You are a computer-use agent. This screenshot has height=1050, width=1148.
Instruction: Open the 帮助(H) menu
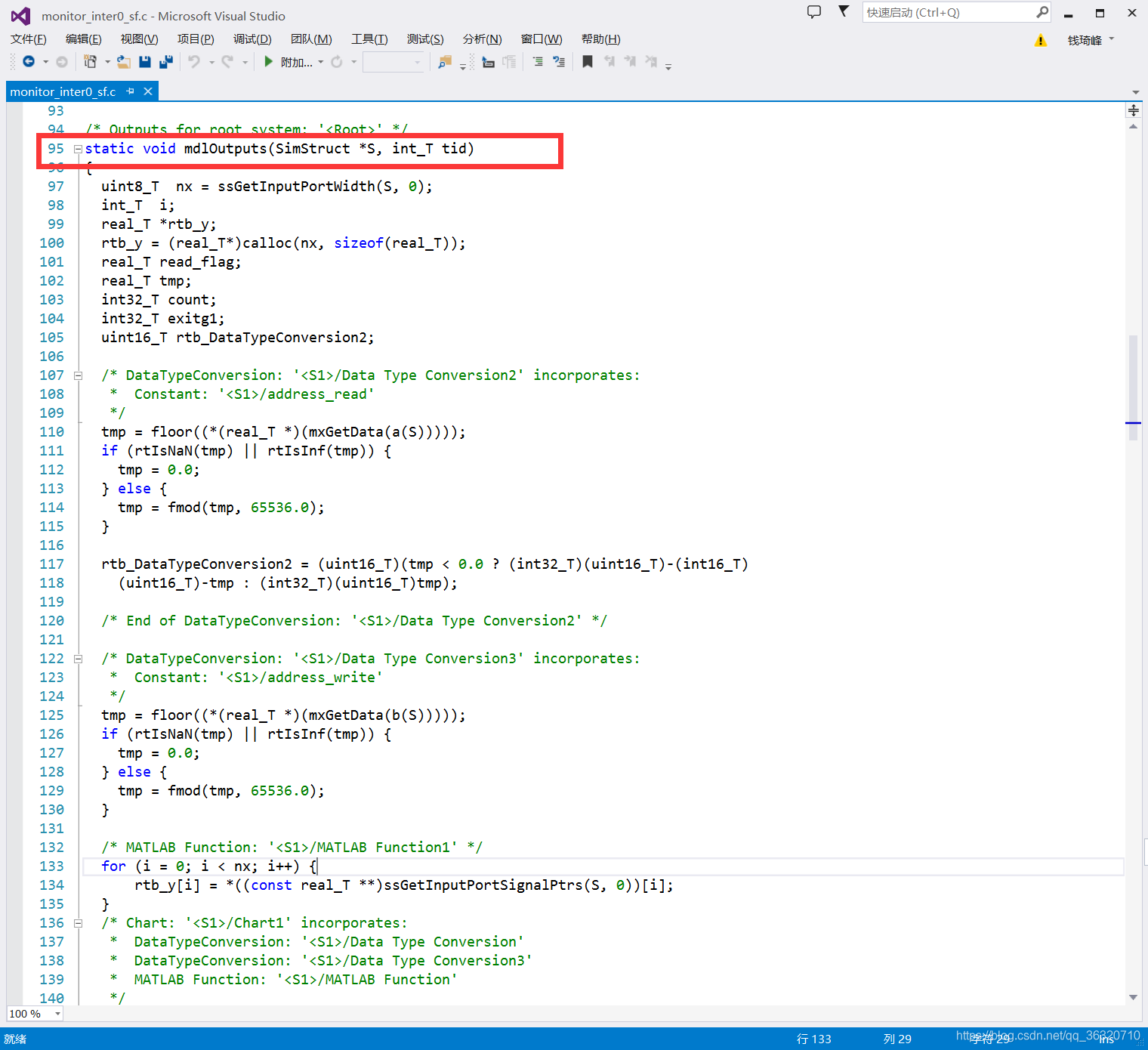pyautogui.click(x=601, y=39)
